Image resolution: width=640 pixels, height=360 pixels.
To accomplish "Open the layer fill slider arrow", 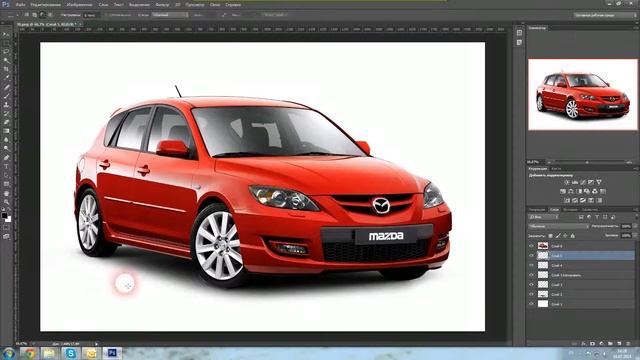I will pyautogui.click(x=635, y=236).
